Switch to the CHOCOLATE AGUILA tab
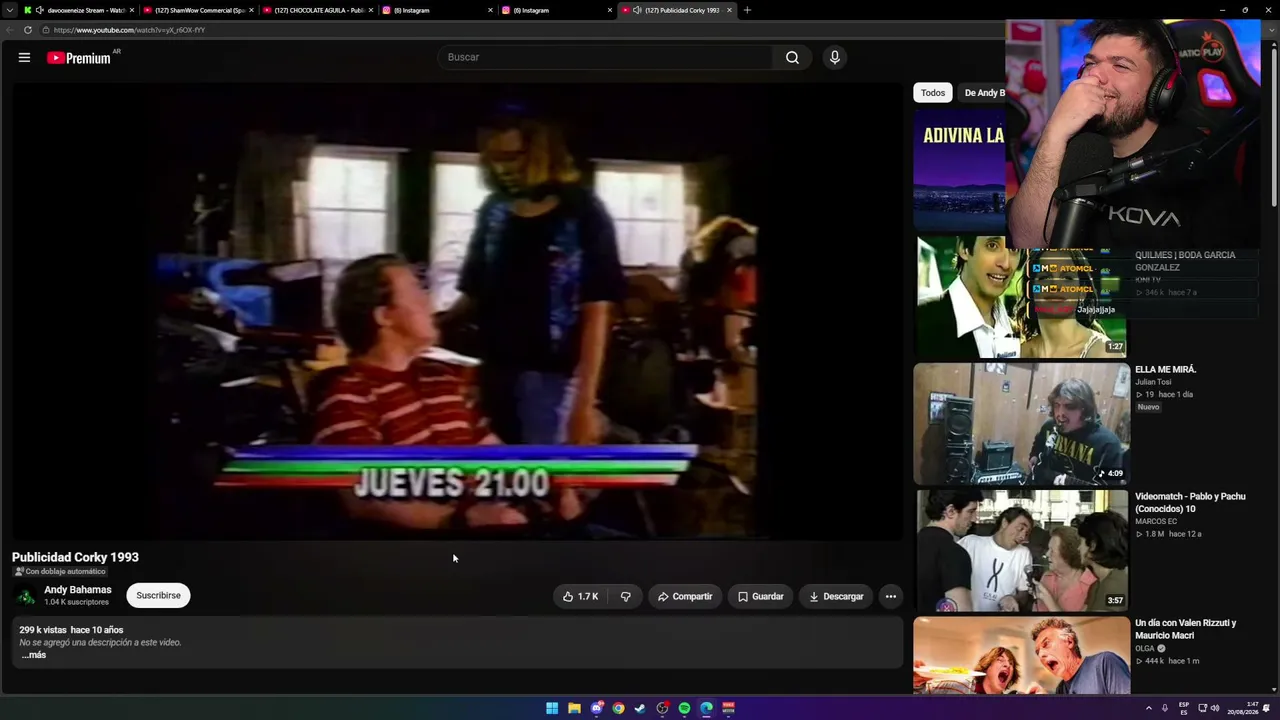Screen dimensions: 1280x720 318,10
